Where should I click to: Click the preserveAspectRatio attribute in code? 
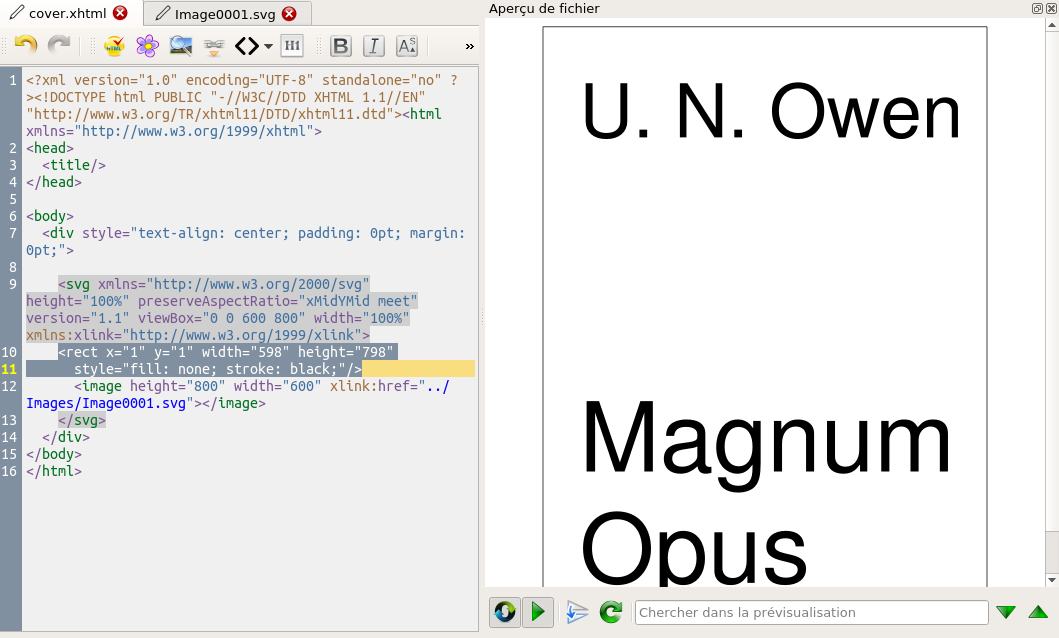[278, 301]
